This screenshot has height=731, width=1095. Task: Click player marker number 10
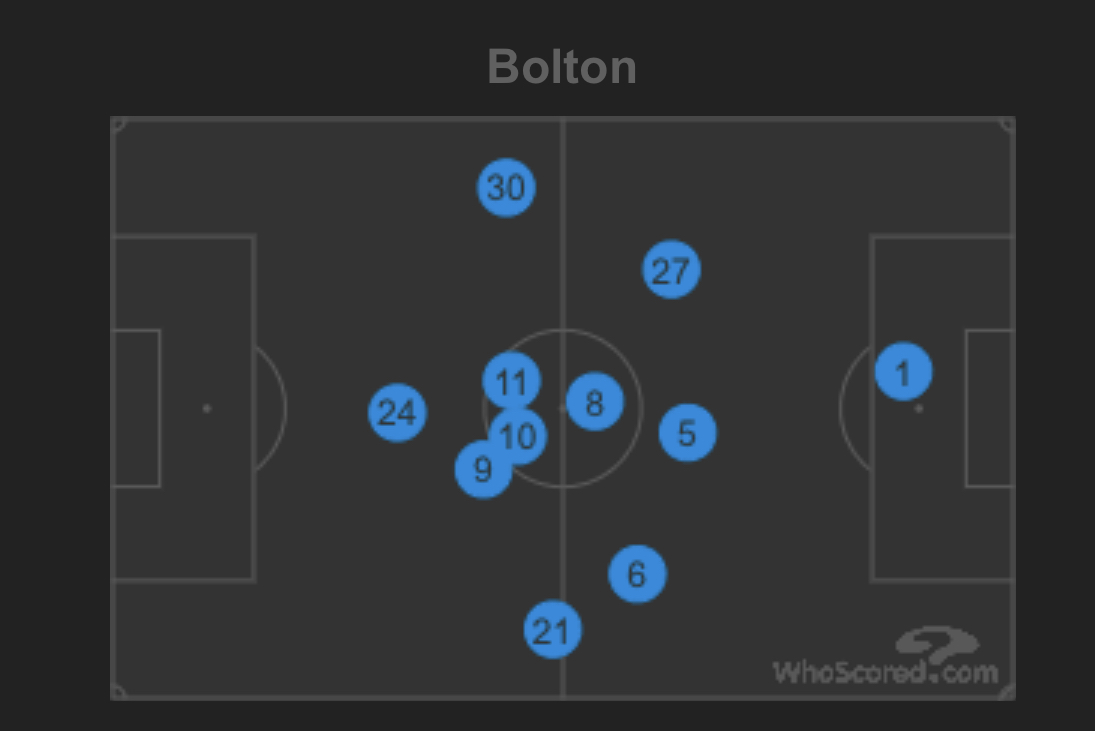518,436
